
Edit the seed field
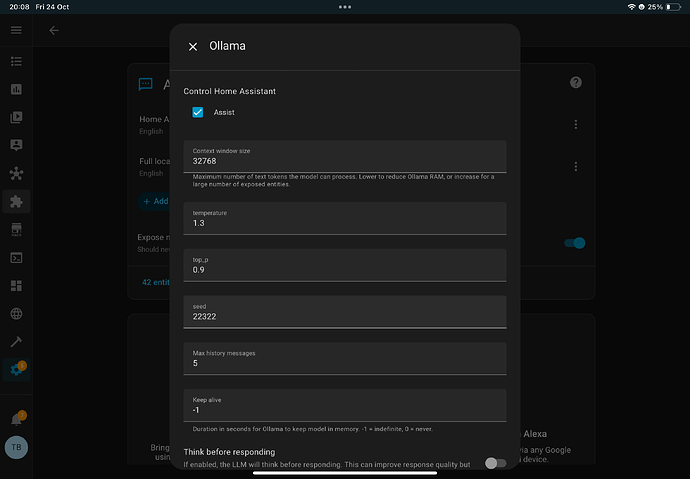[x=345, y=312]
